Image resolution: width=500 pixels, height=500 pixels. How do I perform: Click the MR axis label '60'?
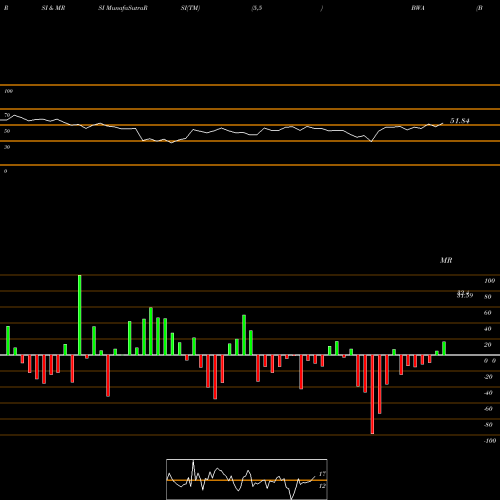pyautogui.click(x=488, y=313)
